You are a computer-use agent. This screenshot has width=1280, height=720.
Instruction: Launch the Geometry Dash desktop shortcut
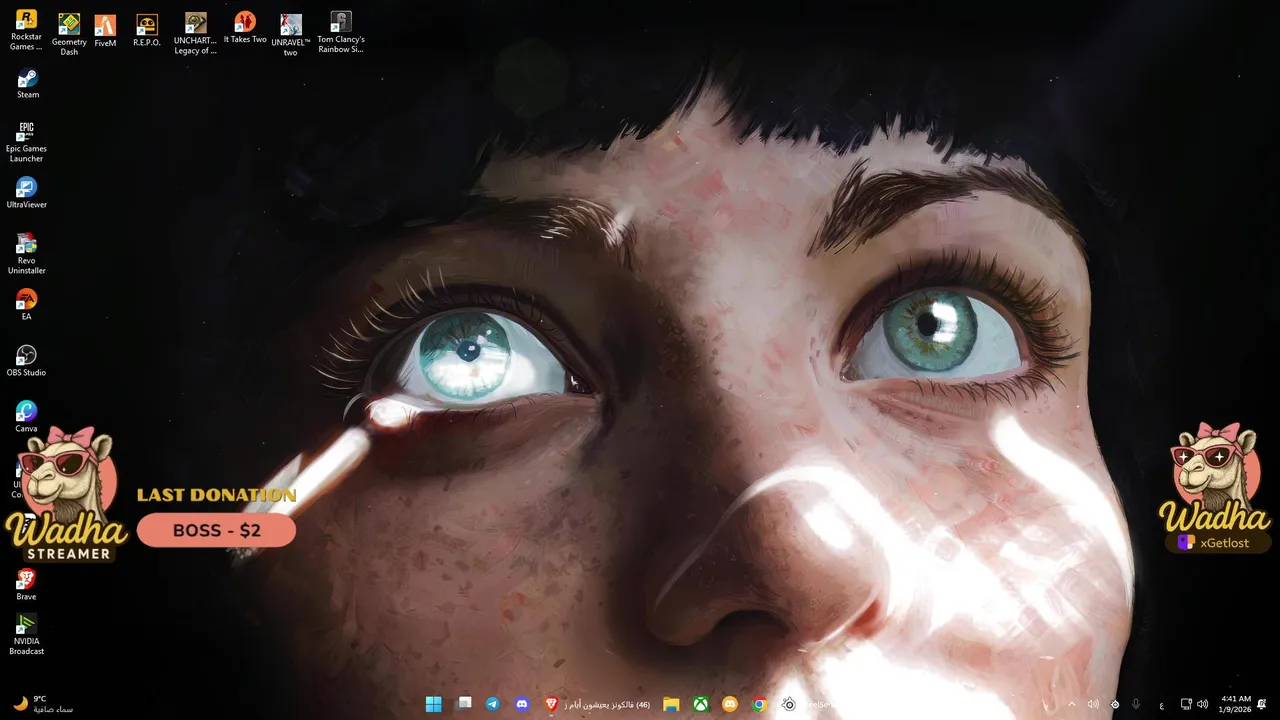(69, 34)
